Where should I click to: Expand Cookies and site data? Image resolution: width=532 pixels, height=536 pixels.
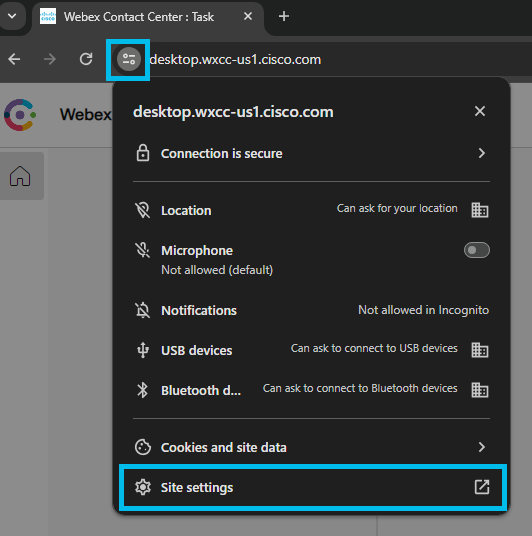(x=311, y=447)
